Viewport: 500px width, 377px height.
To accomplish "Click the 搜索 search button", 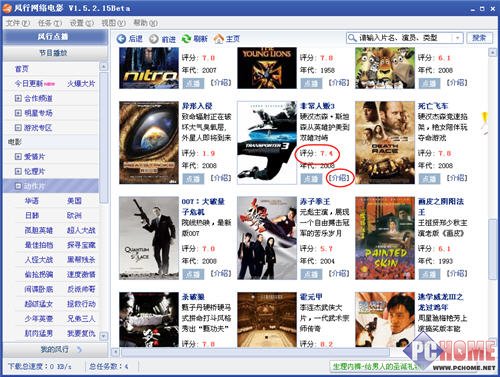I will click(479, 38).
